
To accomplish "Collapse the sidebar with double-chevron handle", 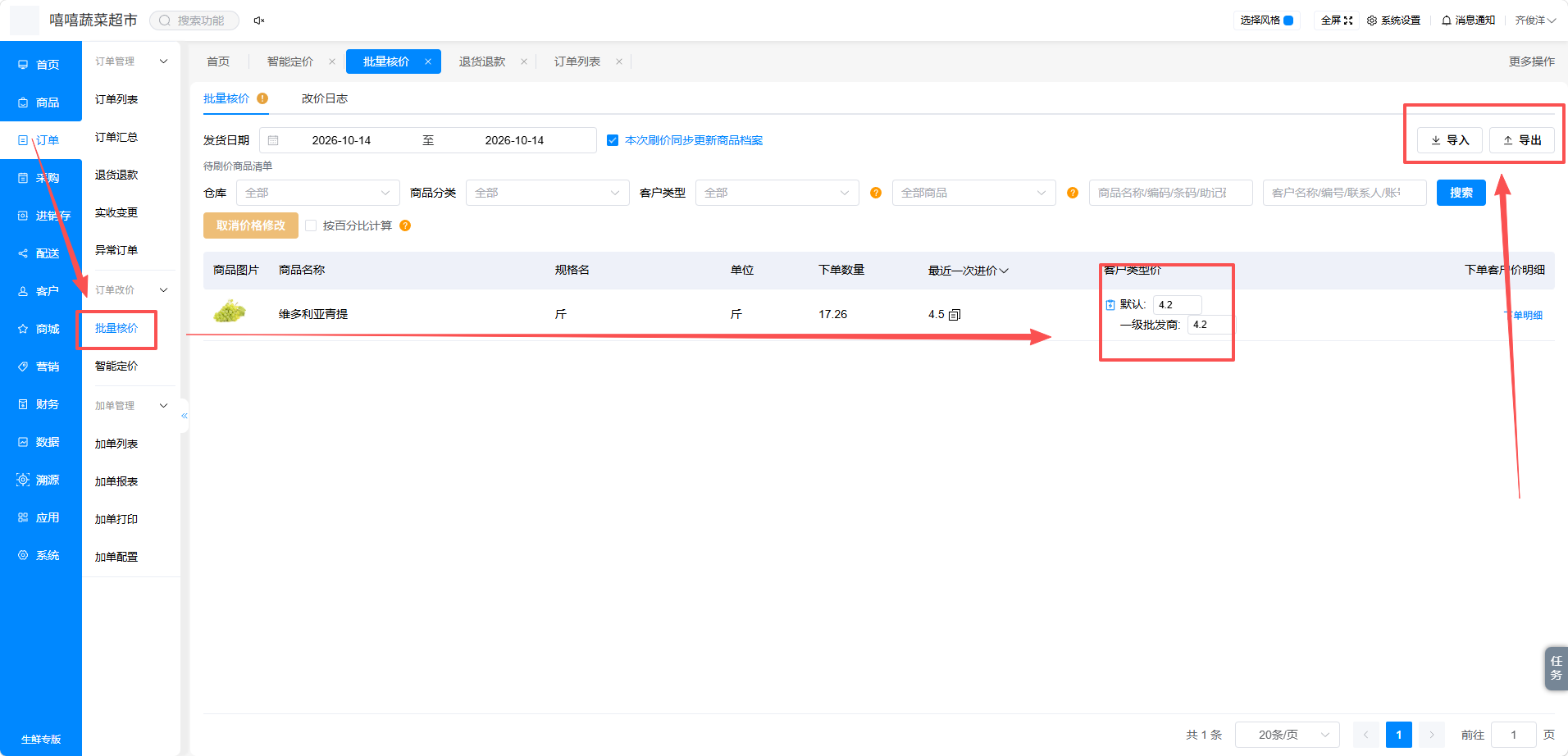I will 185,416.
